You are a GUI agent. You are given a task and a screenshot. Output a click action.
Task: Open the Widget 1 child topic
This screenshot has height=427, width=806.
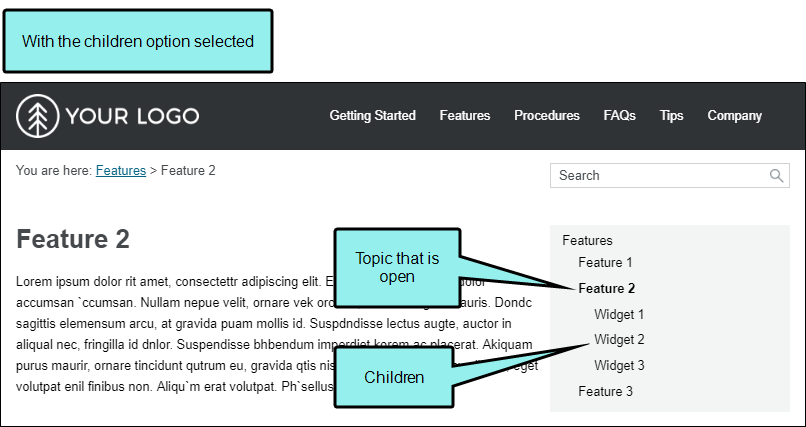click(x=619, y=314)
